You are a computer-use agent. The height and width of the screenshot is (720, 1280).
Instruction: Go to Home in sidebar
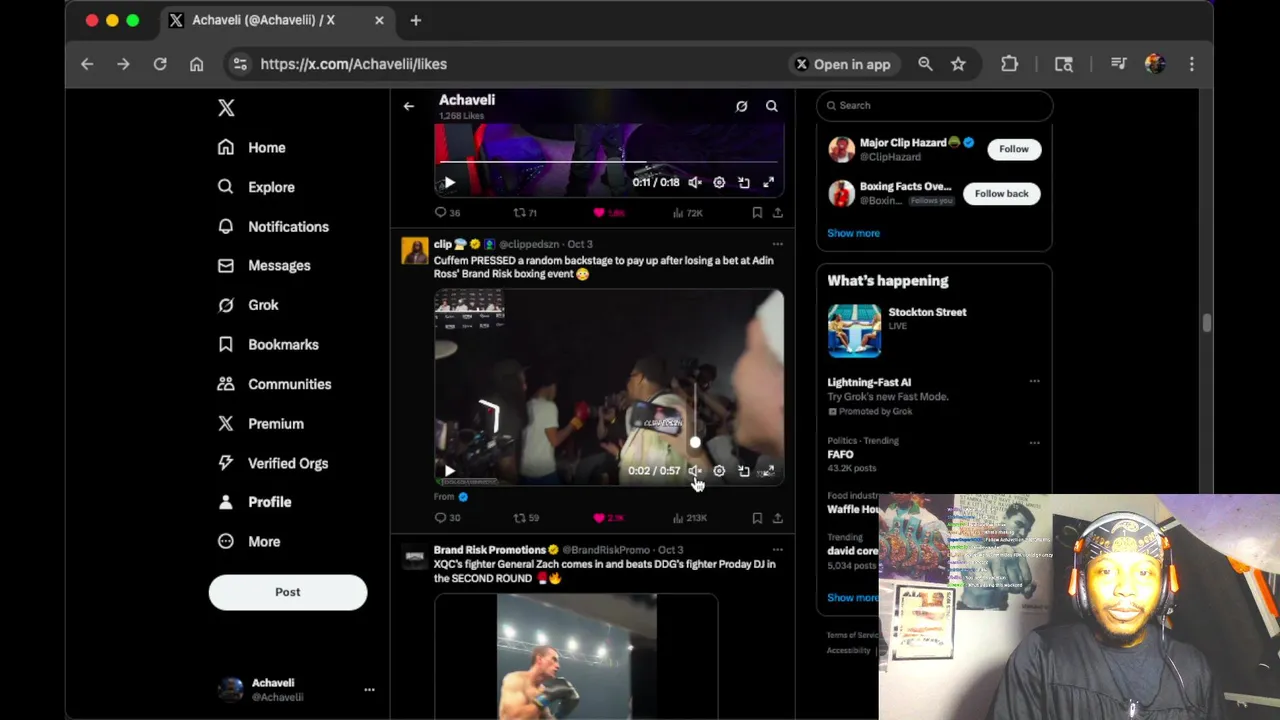pyautogui.click(x=252, y=147)
